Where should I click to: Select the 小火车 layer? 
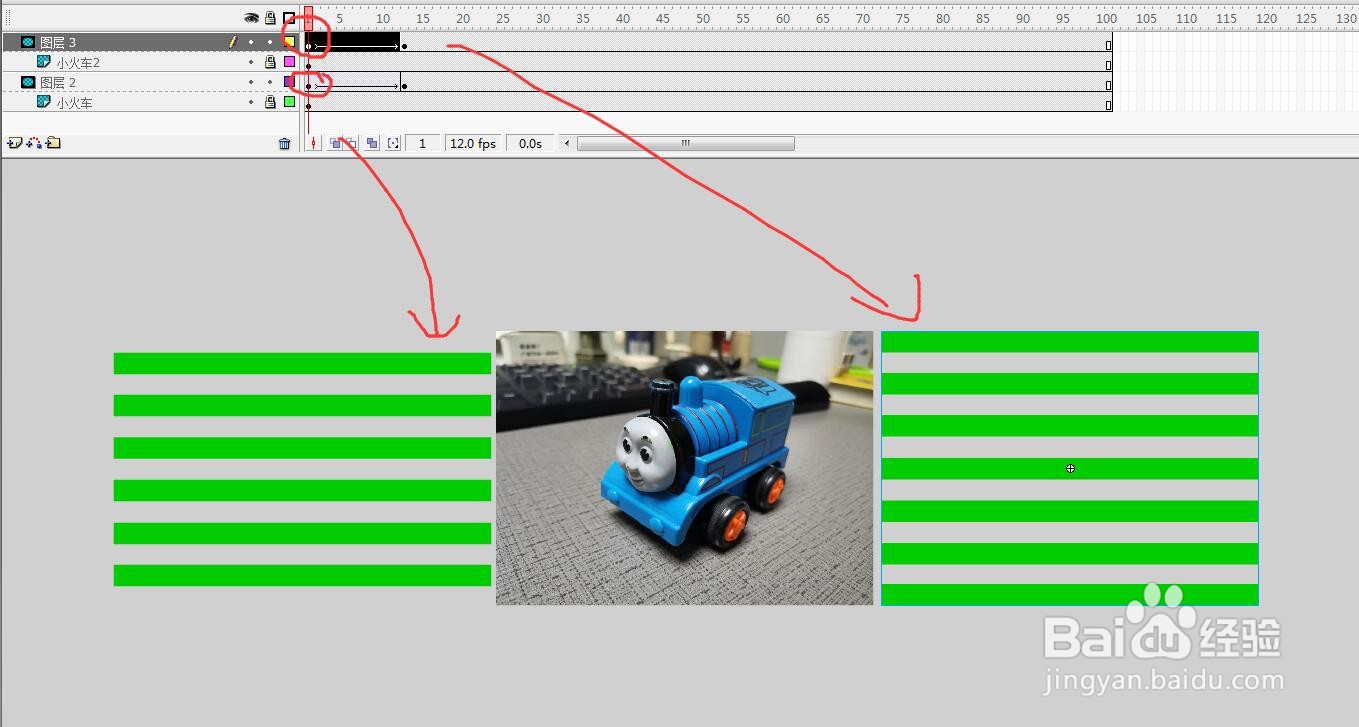(x=74, y=103)
